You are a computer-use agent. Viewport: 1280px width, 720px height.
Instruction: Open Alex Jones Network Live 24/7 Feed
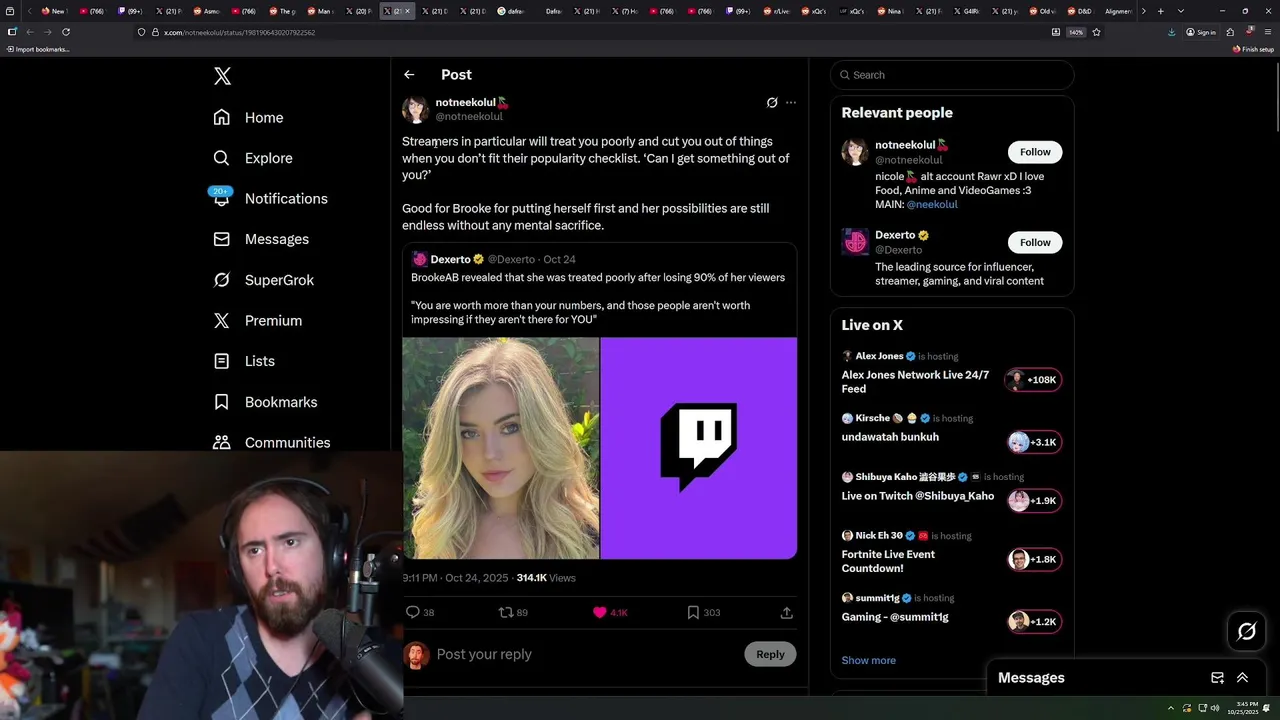915,382
